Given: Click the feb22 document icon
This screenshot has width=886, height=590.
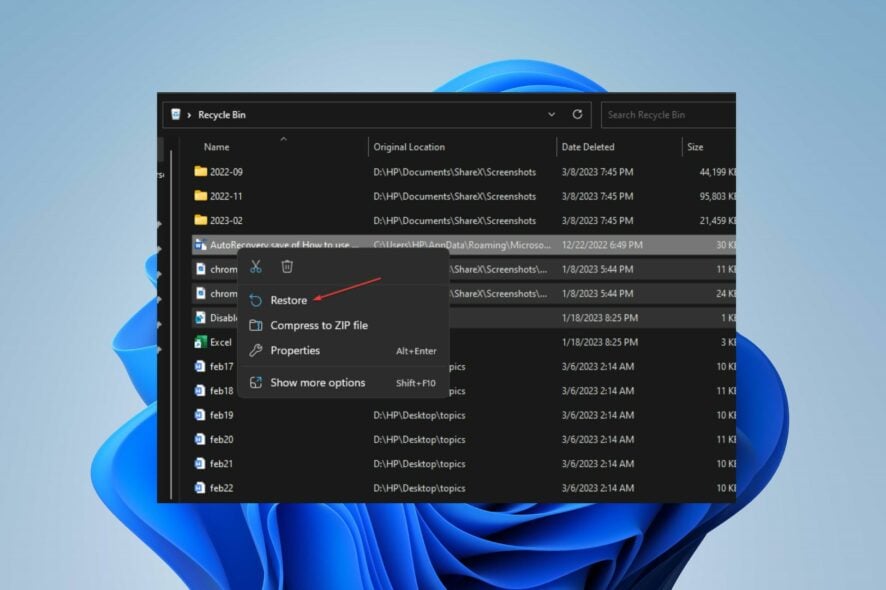Looking at the screenshot, I should (200, 488).
